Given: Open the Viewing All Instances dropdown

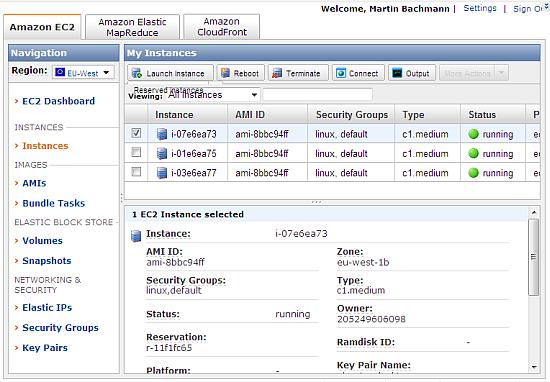Looking at the screenshot, I should coord(212,95).
